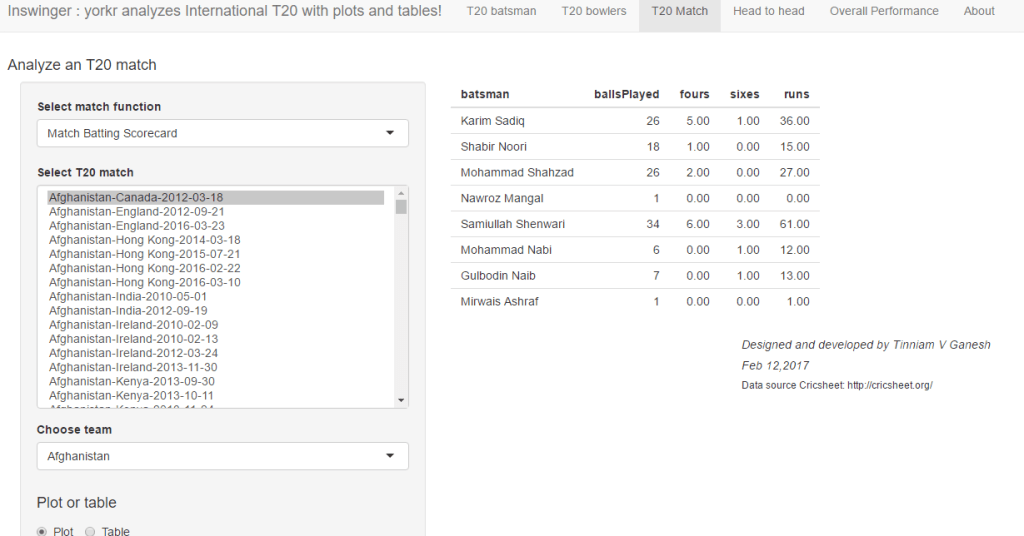Click the match list scroll up arrow
Screen dimensions: 1024x536
tap(401, 193)
